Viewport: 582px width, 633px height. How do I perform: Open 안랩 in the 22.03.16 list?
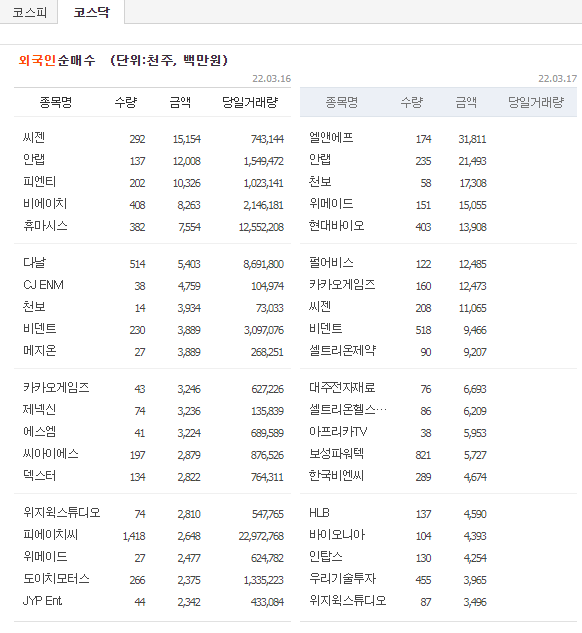coord(34,160)
